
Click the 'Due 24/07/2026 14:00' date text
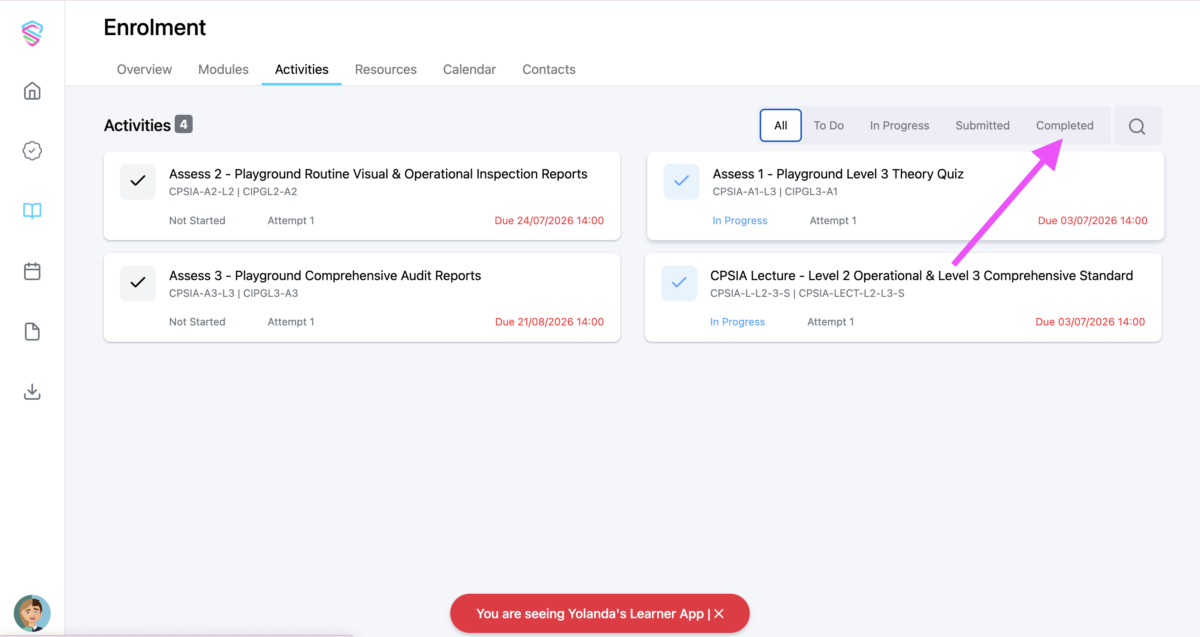coord(549,221)
